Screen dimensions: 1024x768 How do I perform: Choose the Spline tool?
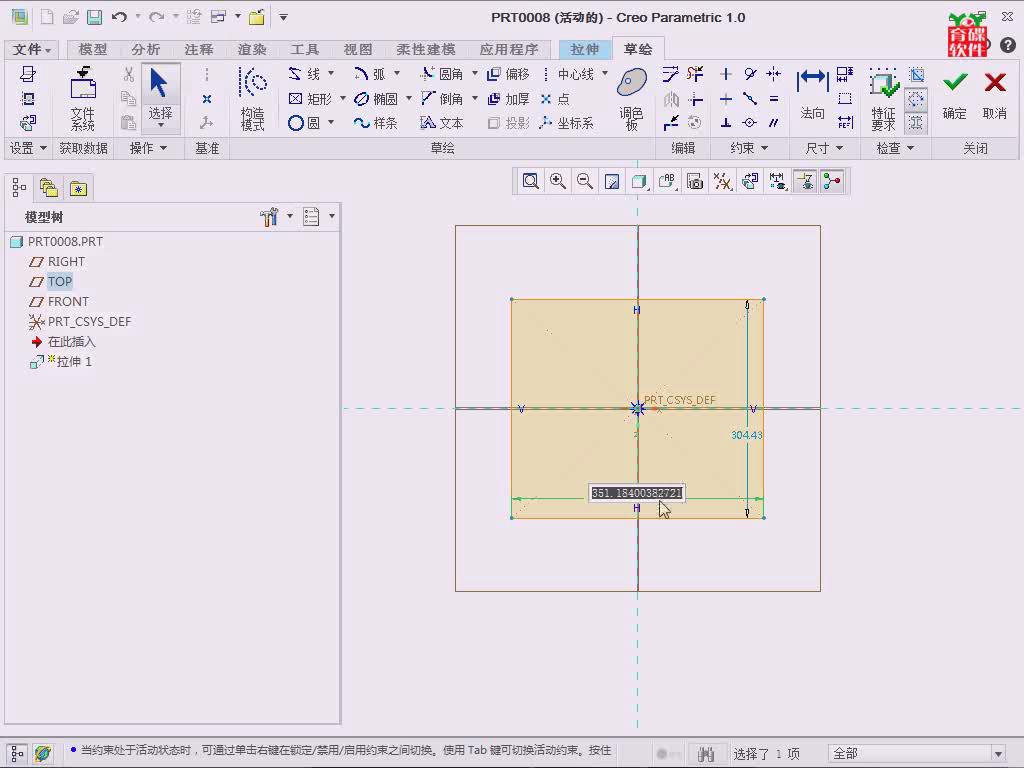376,123
